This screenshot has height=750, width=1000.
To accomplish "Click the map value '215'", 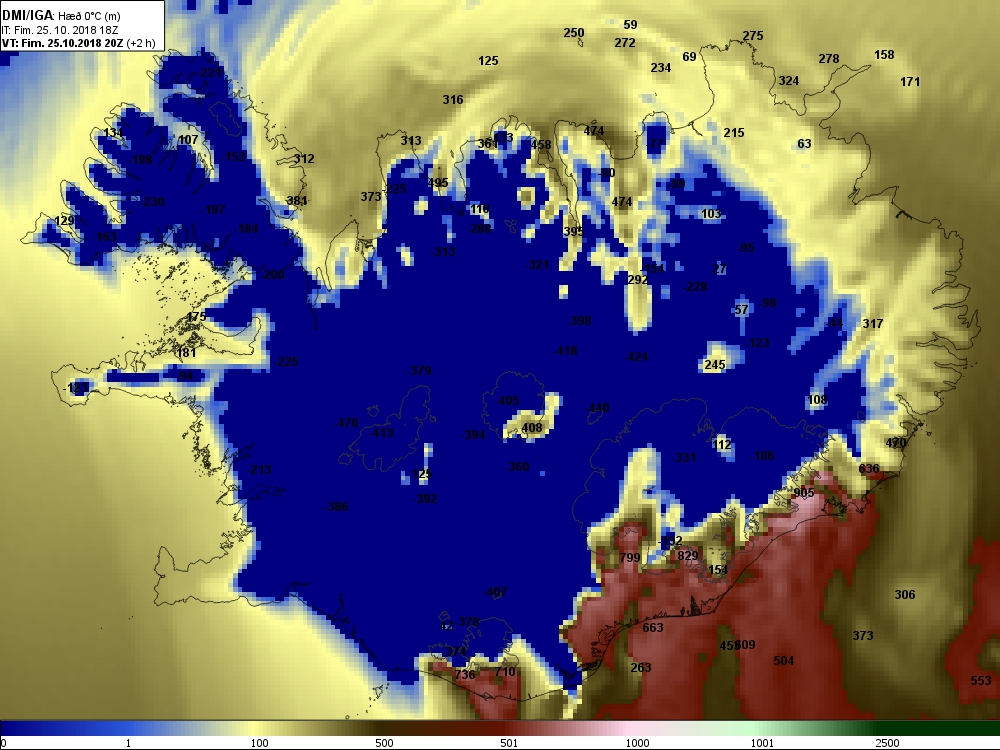I will tap(733, 133).
